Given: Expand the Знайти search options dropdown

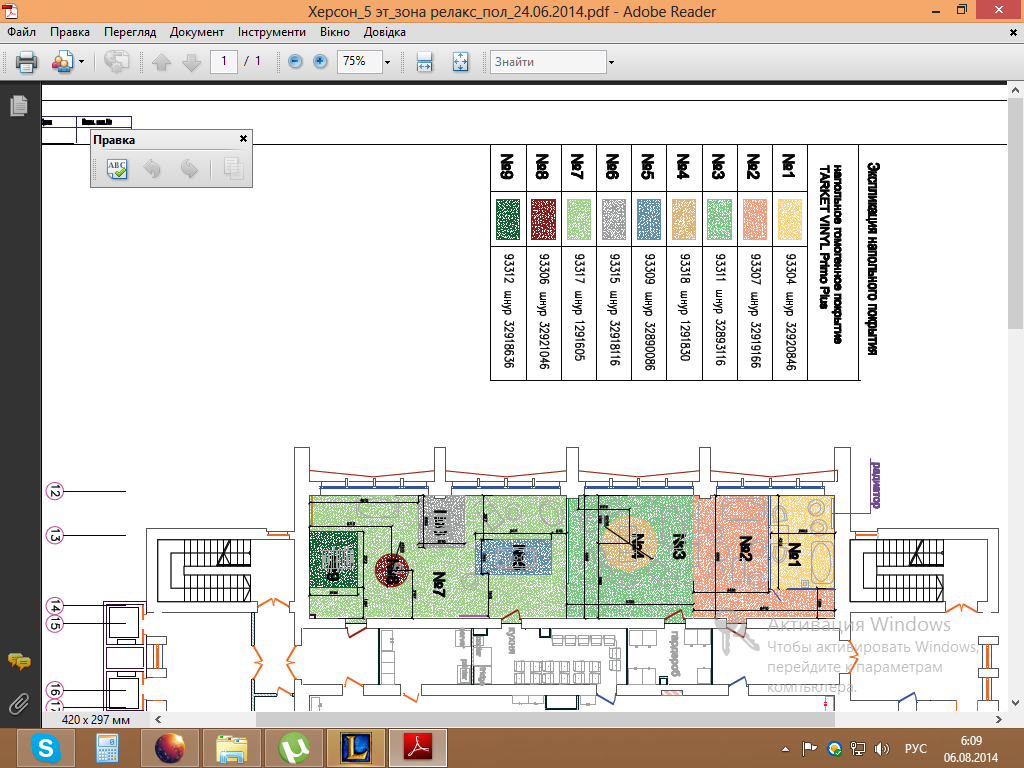Looking at the screenshot, I should point(610,62).
